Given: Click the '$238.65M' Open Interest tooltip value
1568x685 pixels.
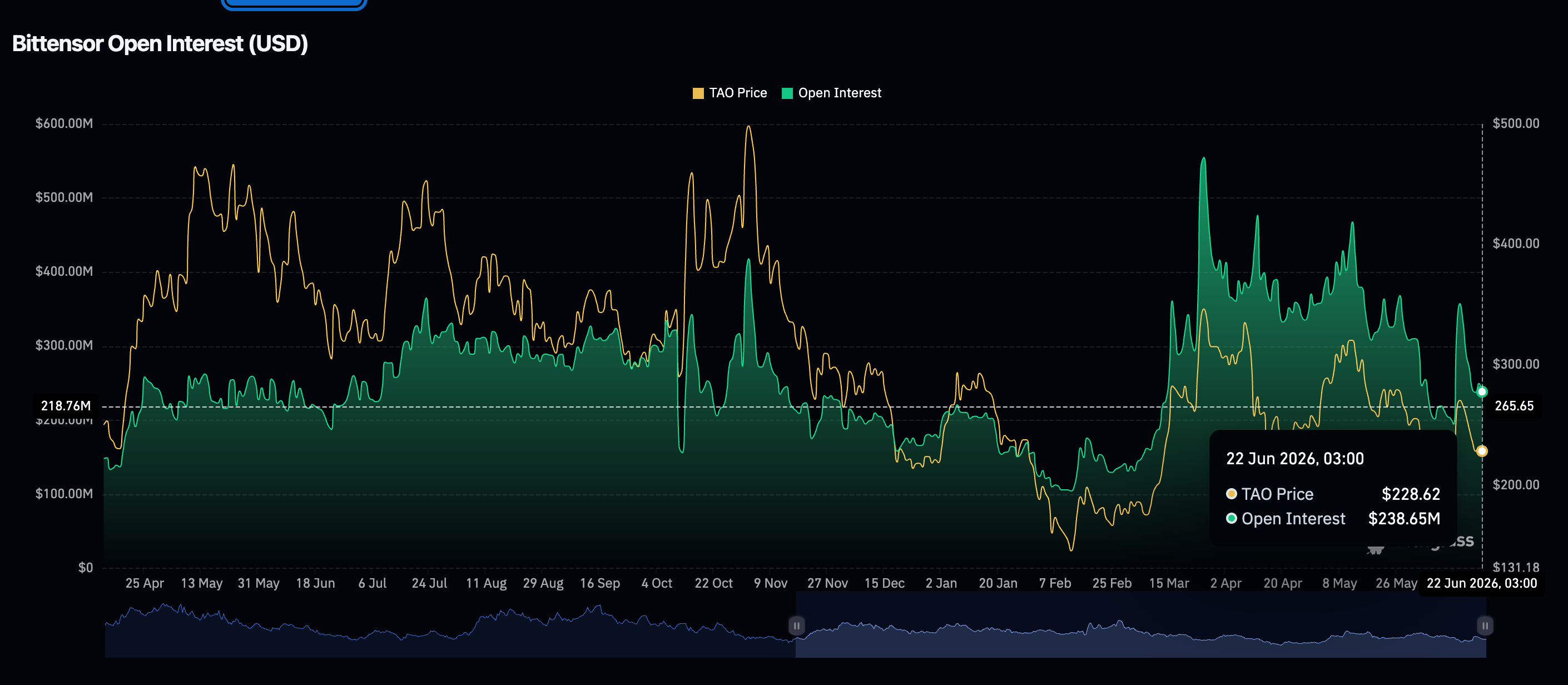Looking at the screenshot, I should pos(1405,519).
